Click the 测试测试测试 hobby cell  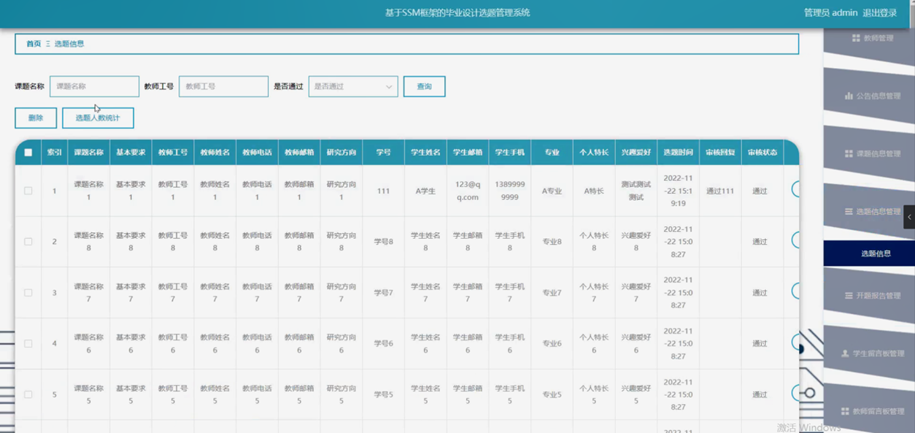pyautogui.click(x=636, y=191)
